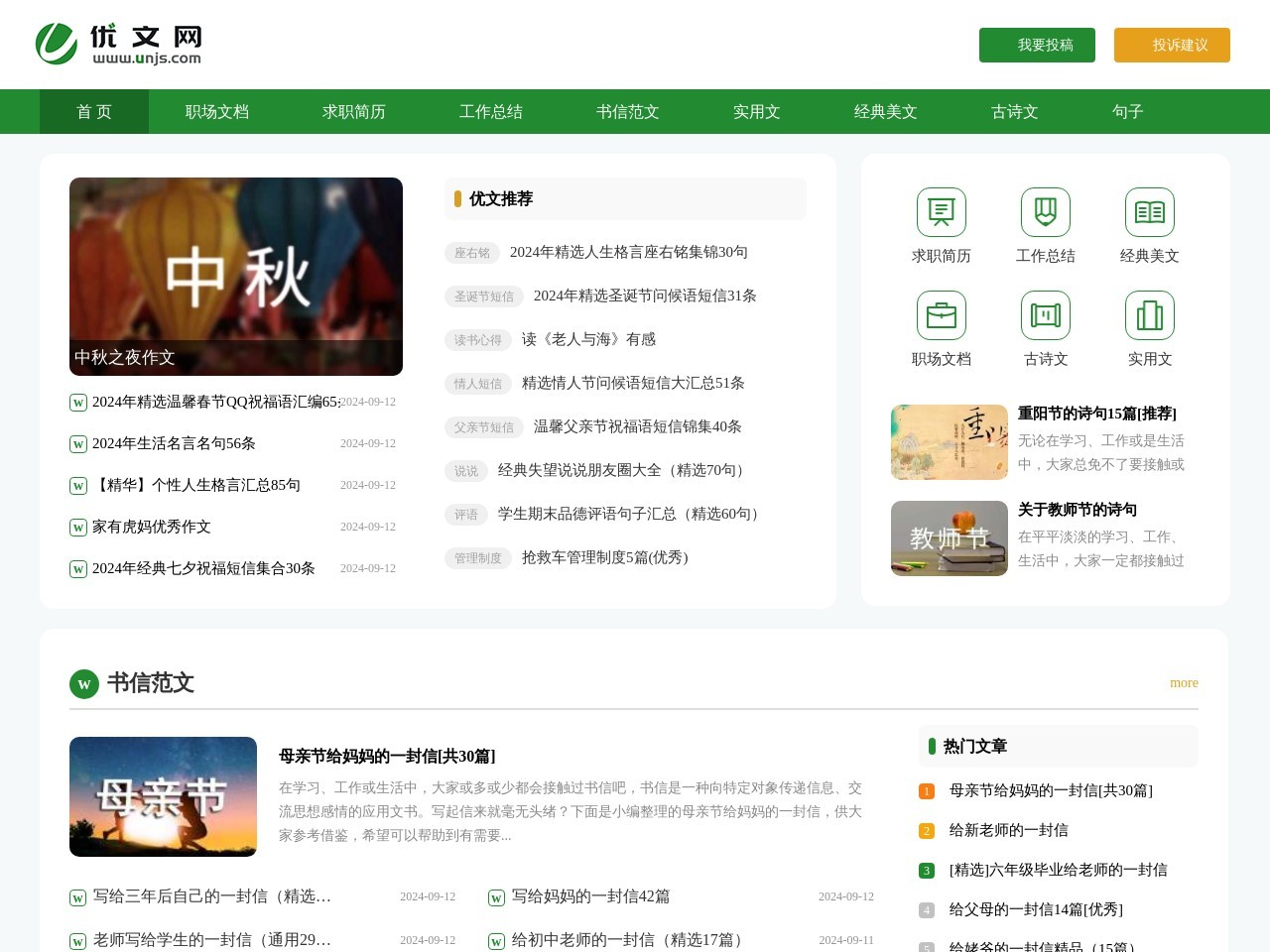Viewport: 1270px width, 952px height.
Task: Open the 求职简历 resume icon
Action: tap(942, 212)
